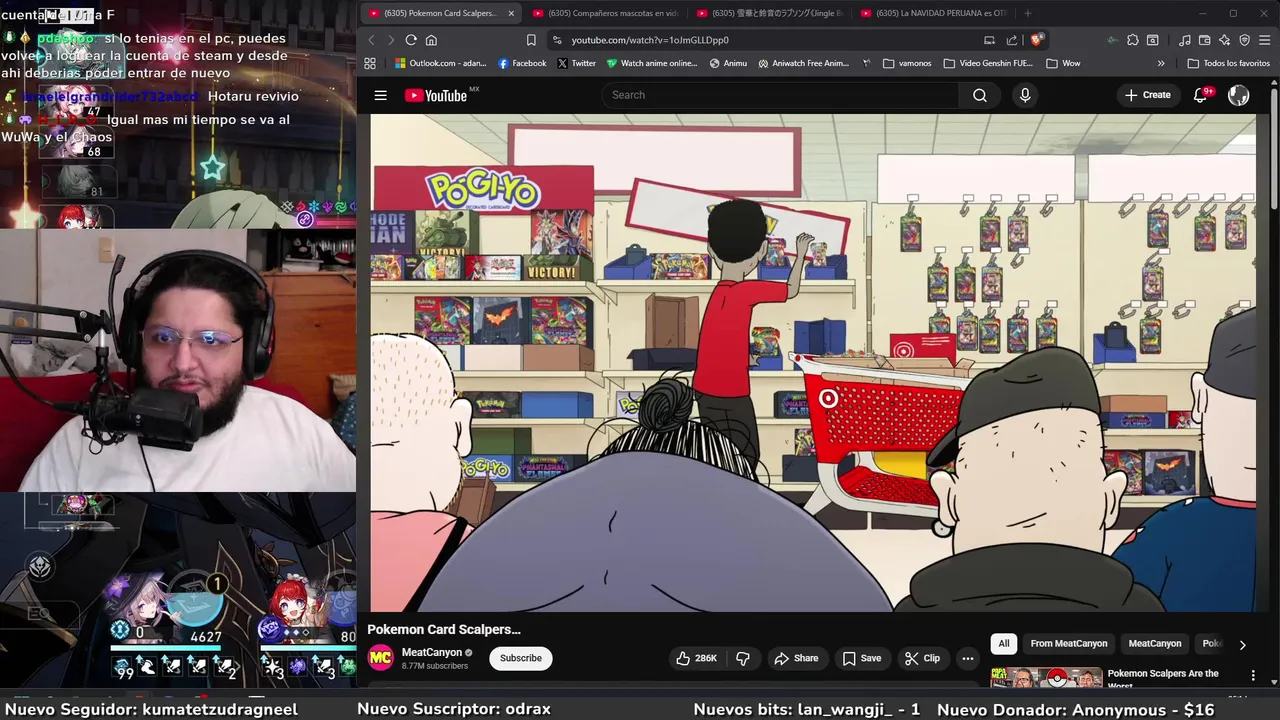The width and height of the screenshot is (1280, 720).
Task: Open the Outlook.com bookmark
Action: (x=440, y=63)
